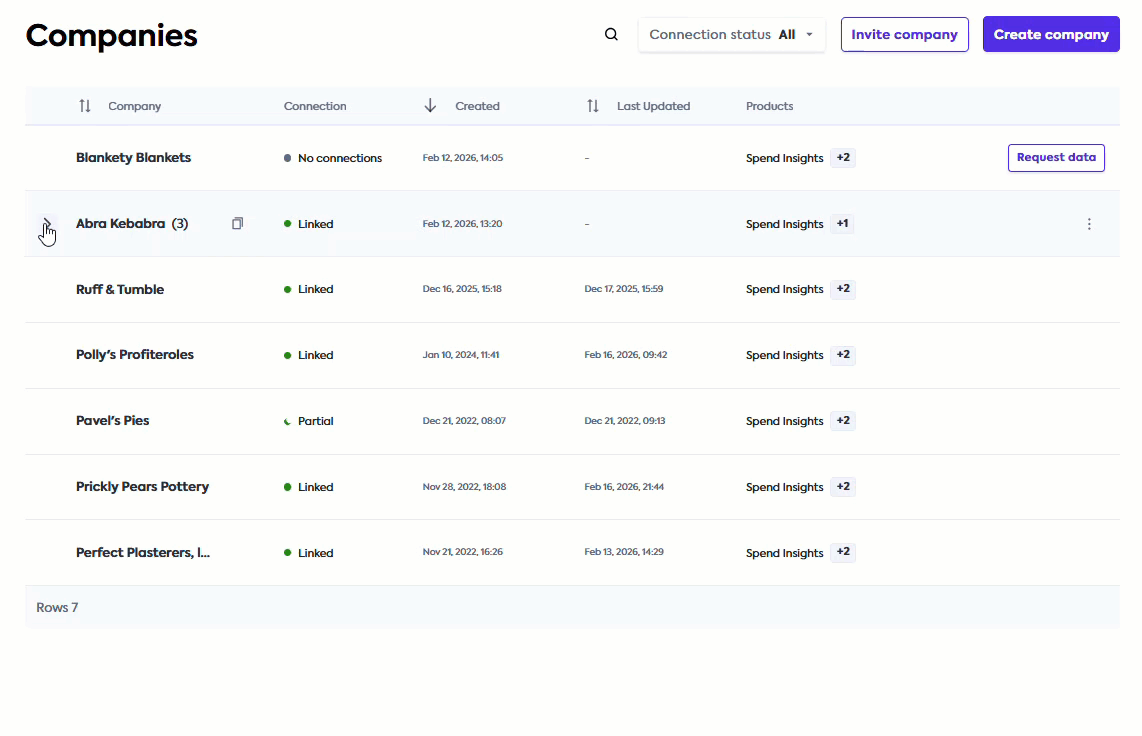The height and width of the screenshot is (736, 1142).
Task: Click the No connections status dot
Action: (288, 157)
